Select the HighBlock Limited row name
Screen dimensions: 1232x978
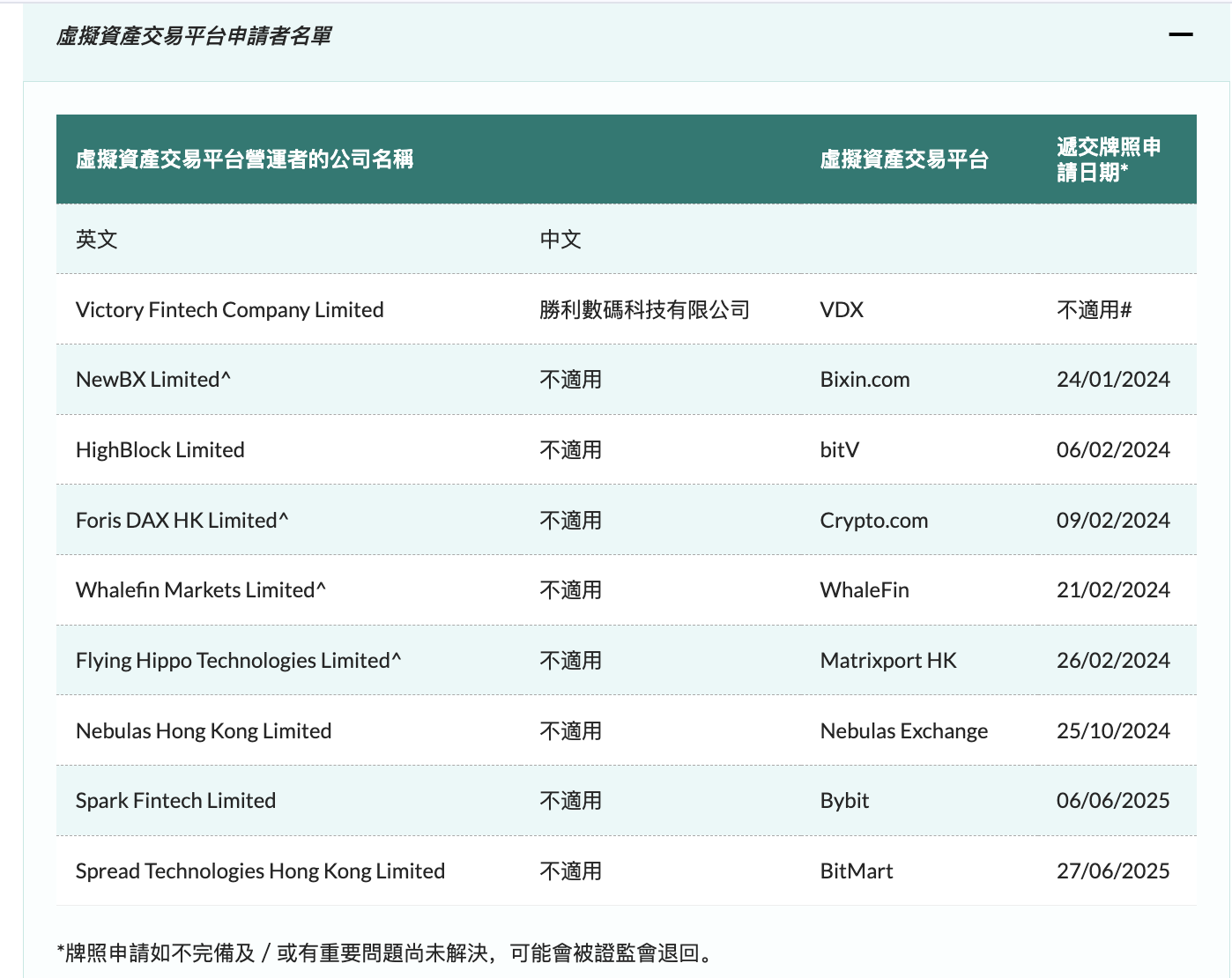coord(160,450)
